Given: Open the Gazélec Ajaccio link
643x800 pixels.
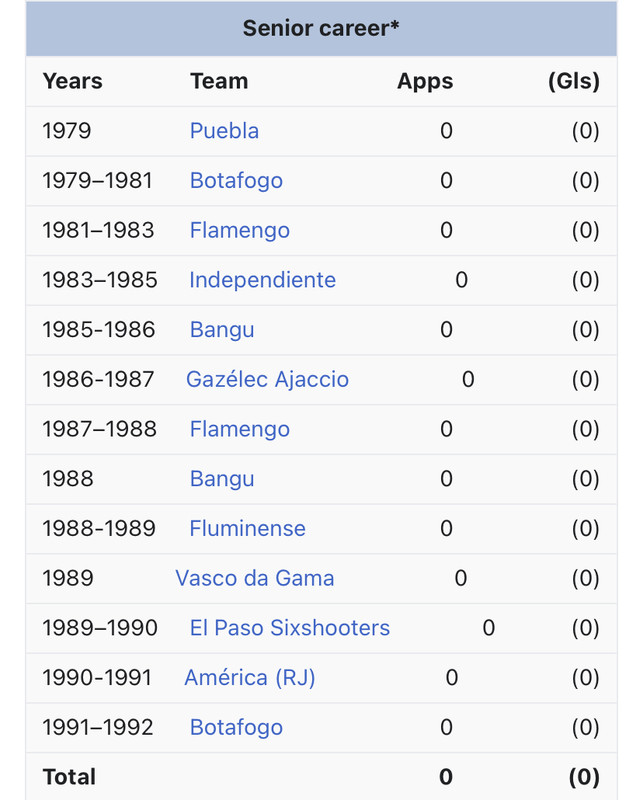Looking at the screenshot, I should tap(267, 380).
